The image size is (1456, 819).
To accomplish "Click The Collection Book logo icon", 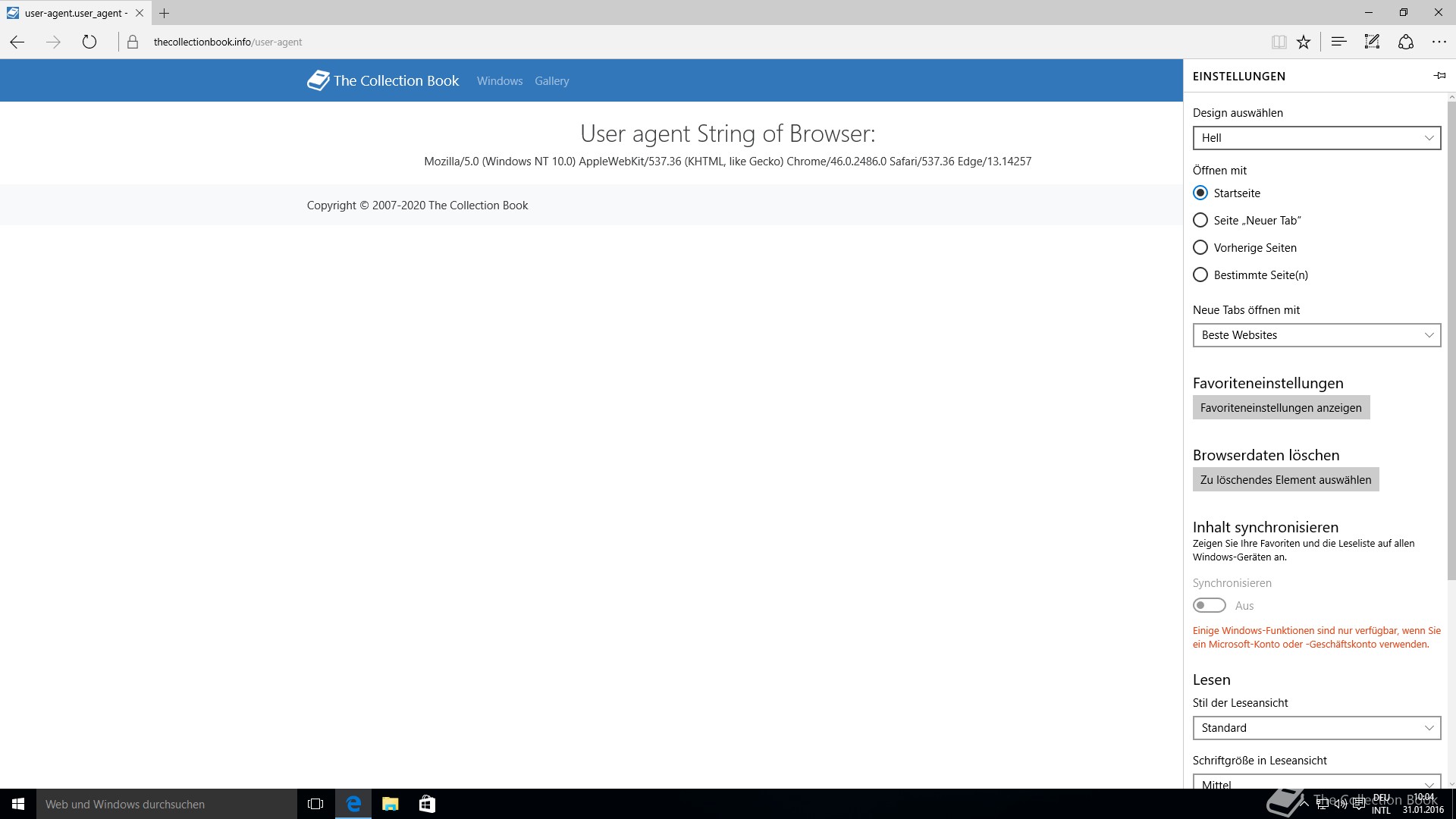I will click(x=318, y=80).
